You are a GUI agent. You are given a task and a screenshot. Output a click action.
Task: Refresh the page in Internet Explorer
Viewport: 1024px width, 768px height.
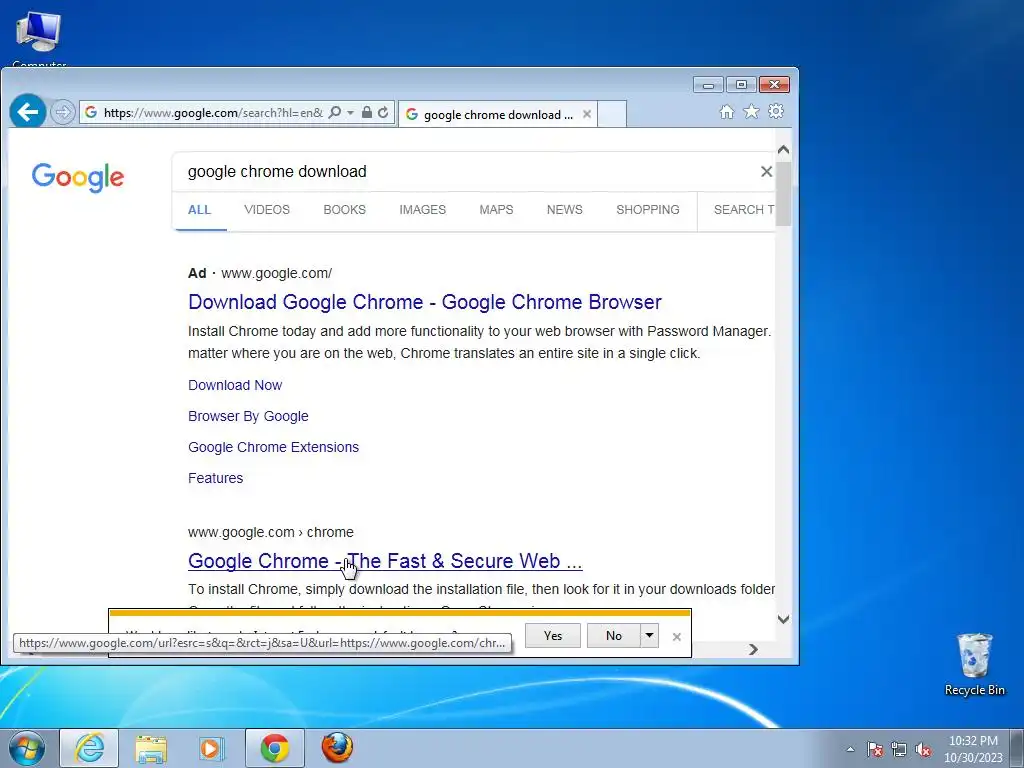383,112
